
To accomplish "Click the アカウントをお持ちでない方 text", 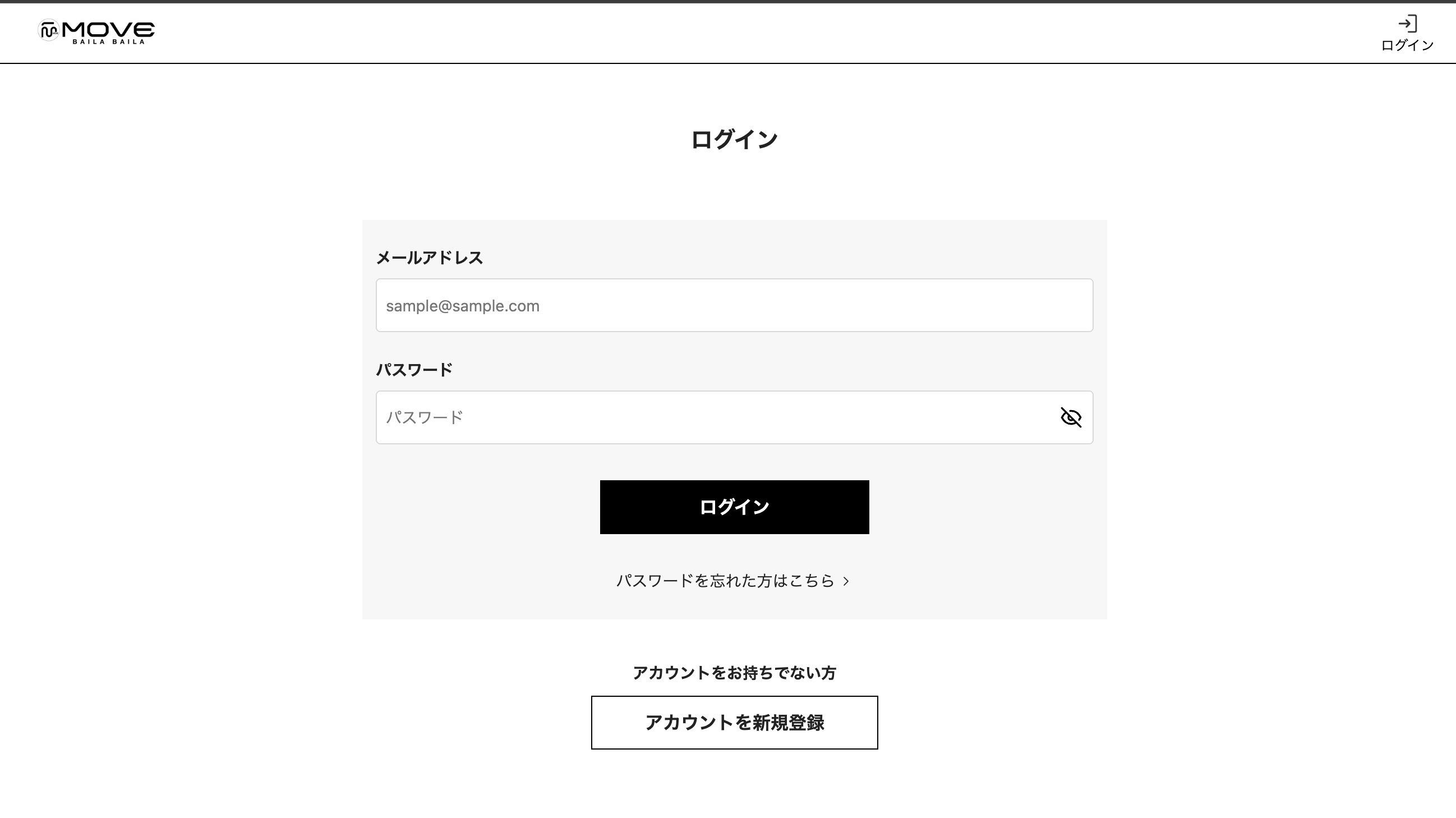I will [734, 673].
